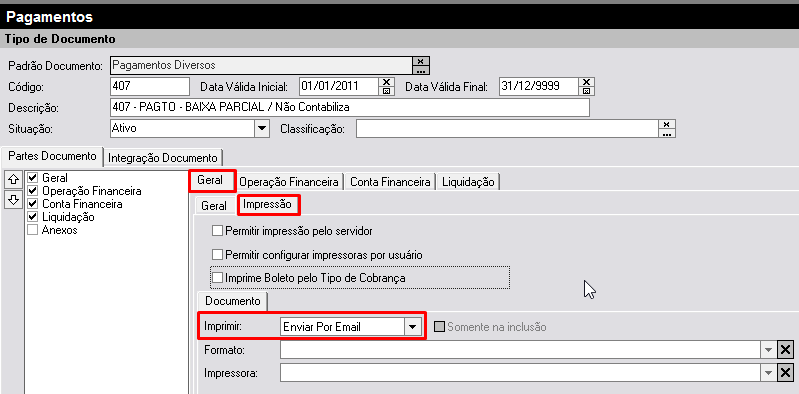Click the Data Válida Inicial date field
The height and width of the screenshot is (394, 799).
coord(338,86)
